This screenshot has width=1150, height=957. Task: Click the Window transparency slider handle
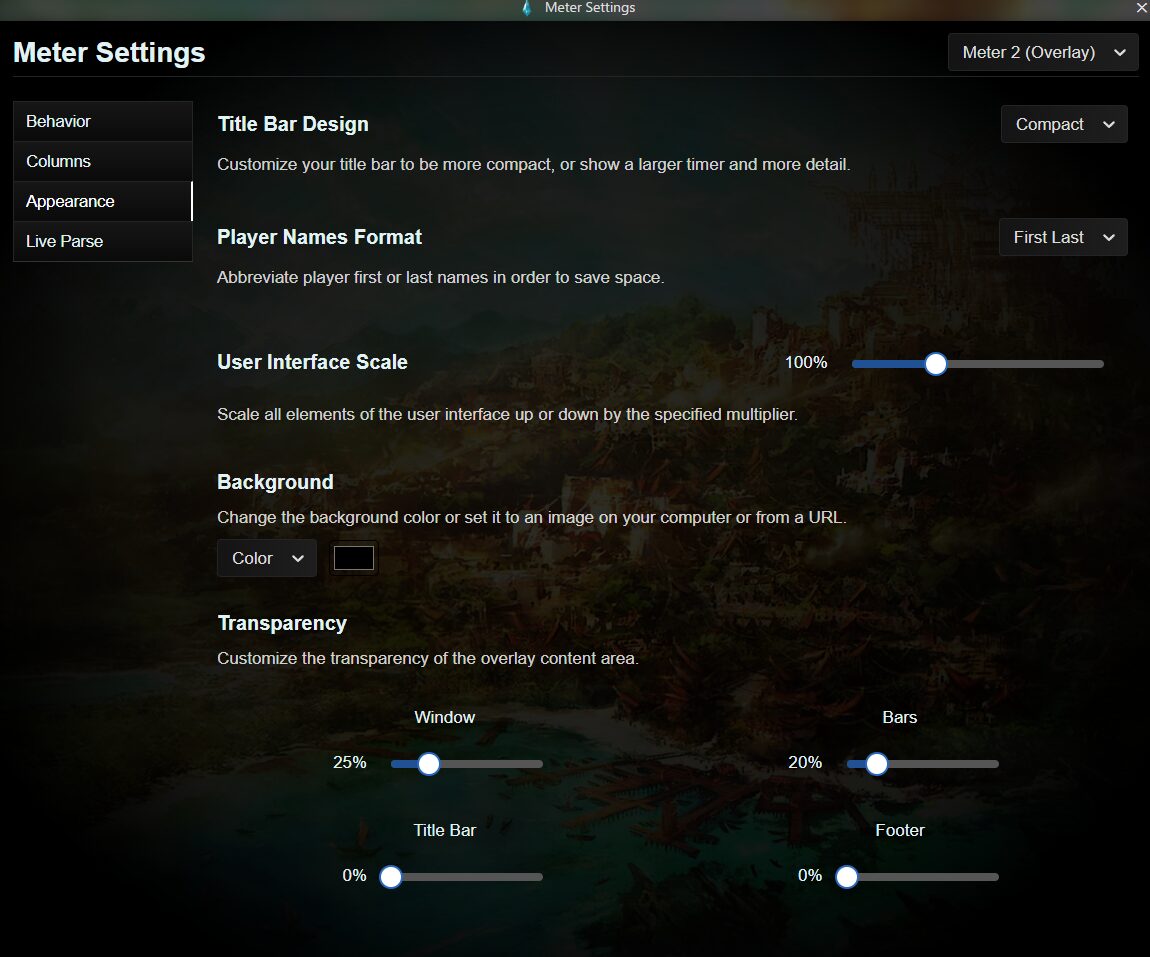tap(429, 764)
